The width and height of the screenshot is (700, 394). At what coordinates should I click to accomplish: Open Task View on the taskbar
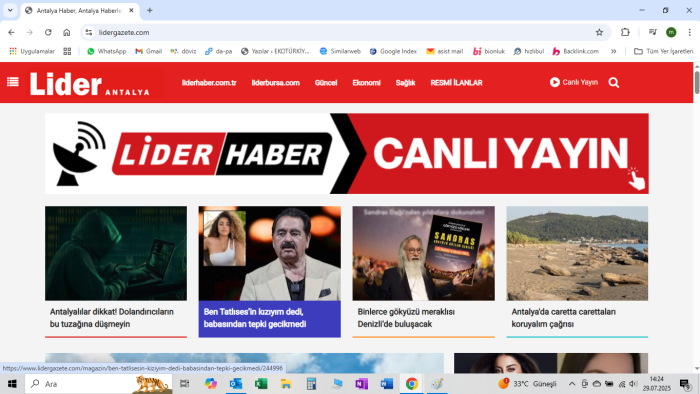pyautogui.click(x=184, y=384)
